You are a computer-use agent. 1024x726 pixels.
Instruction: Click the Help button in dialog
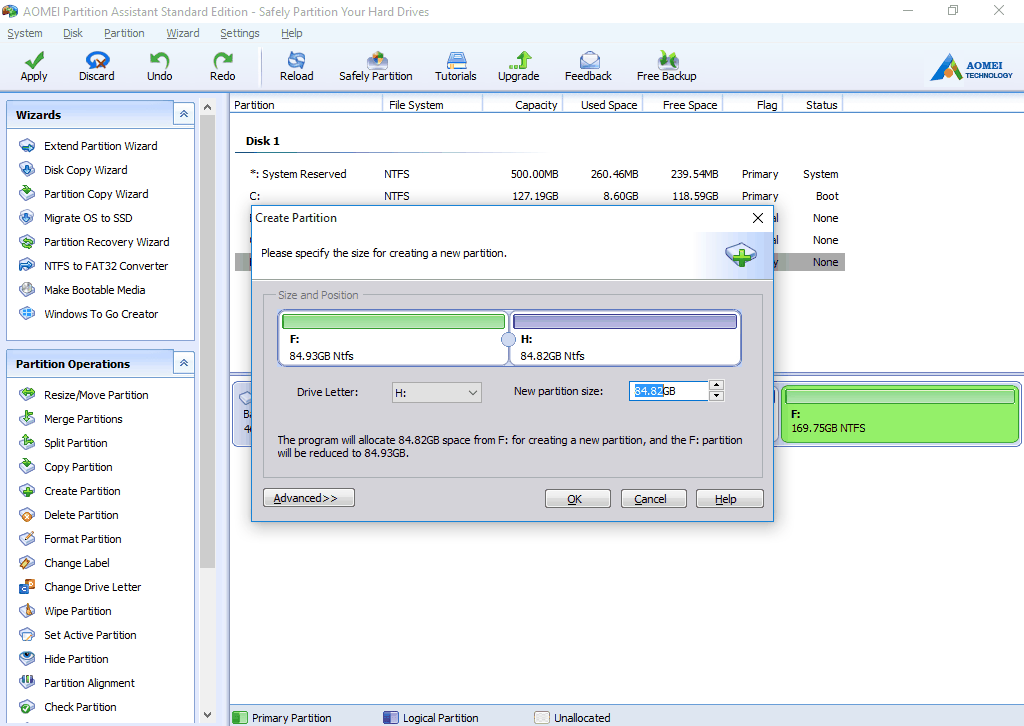(729, 499)
